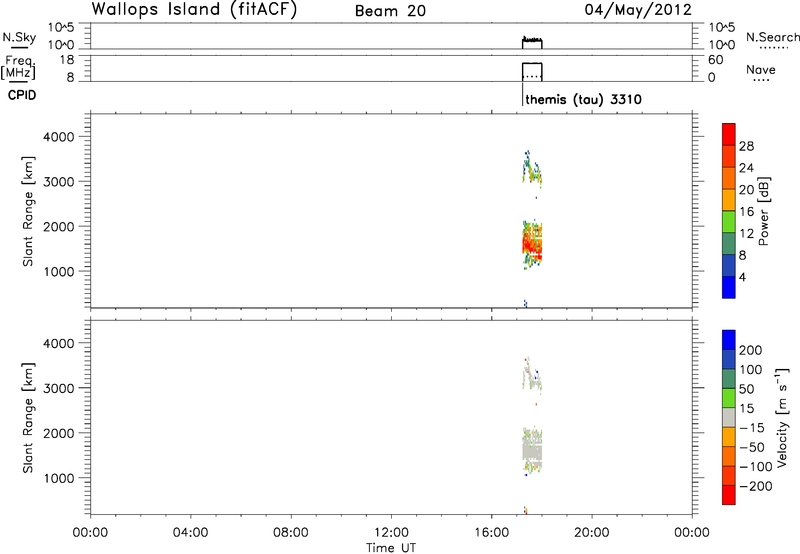Pick the bright blue velocity segment above 200
Viewport: 800px width, 554px height.
[x=729, y=340]
